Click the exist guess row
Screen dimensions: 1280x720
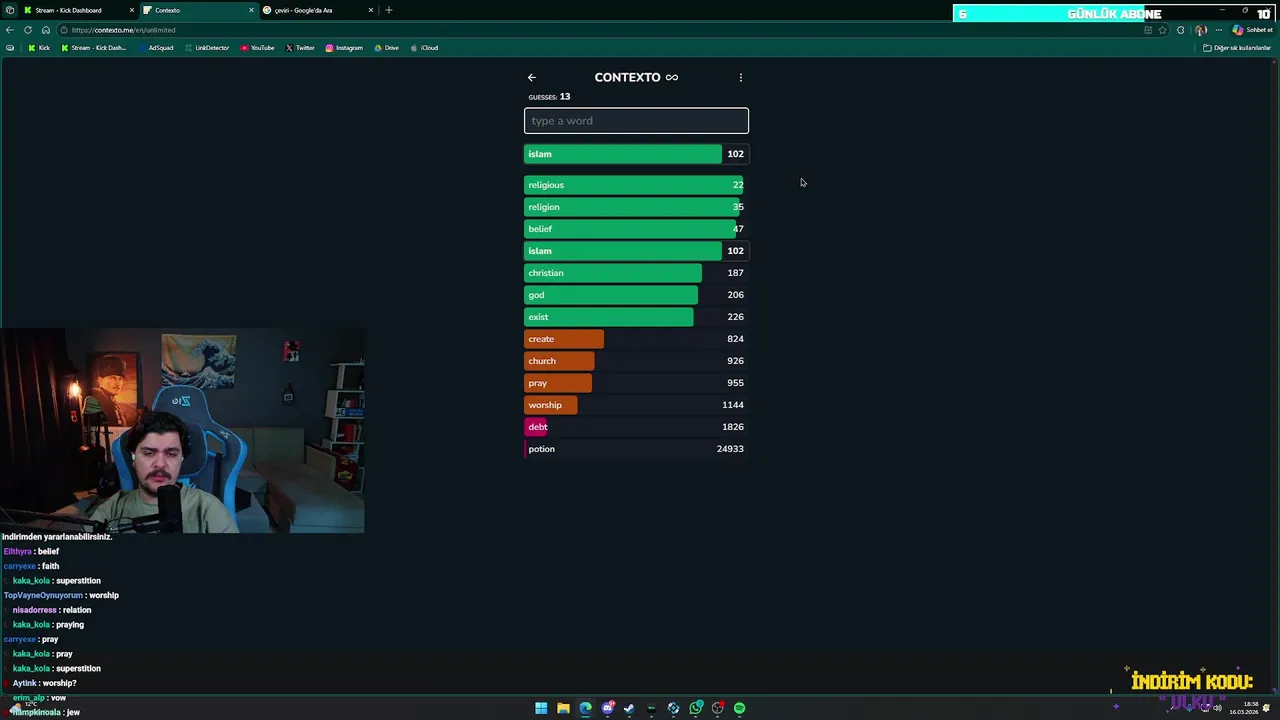click(x=636, y=317)
